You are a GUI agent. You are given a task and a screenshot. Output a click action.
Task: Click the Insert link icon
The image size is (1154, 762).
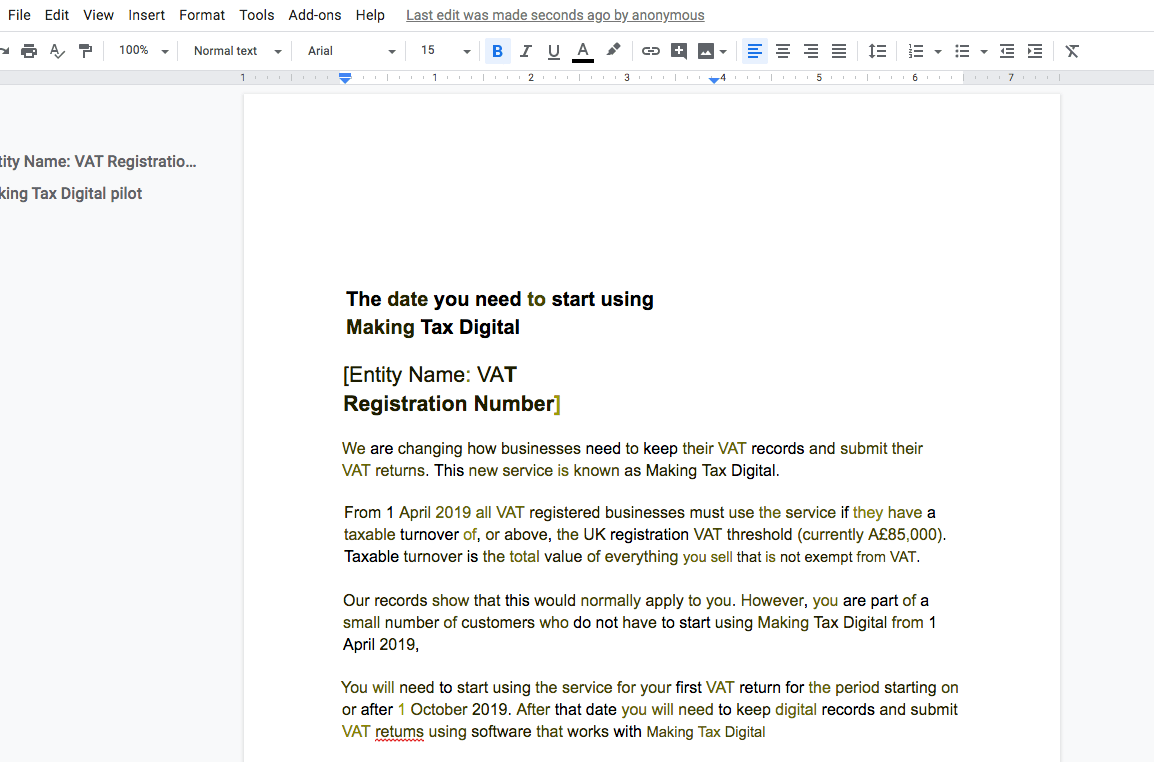[x=651, y=51]
